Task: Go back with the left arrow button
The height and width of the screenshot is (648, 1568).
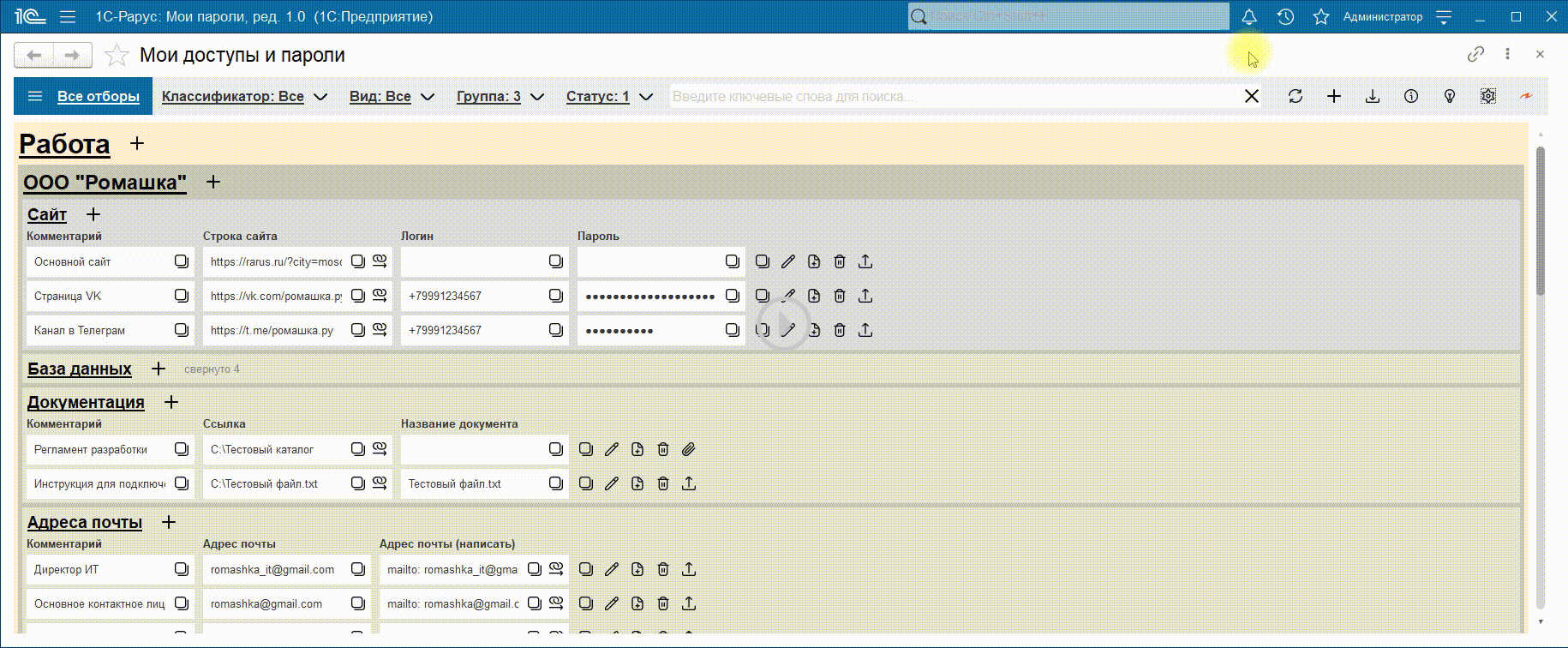Action: pyautogui.click(x=33, y=55)
